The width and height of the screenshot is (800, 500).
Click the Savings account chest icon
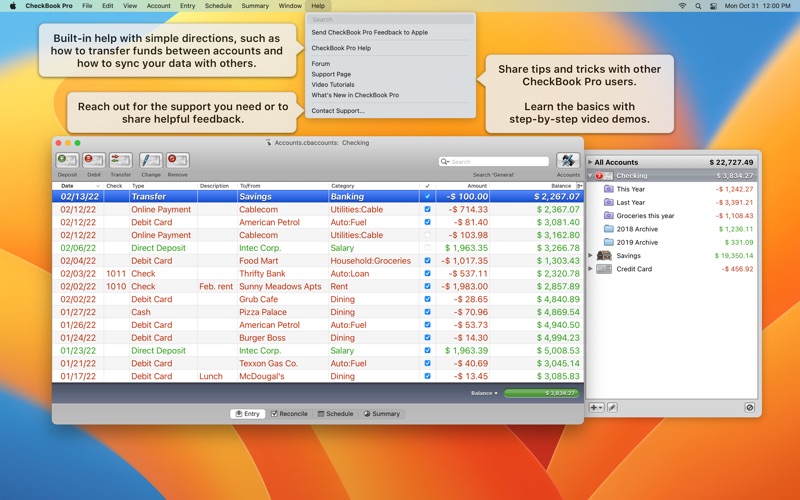pos(604,256)
